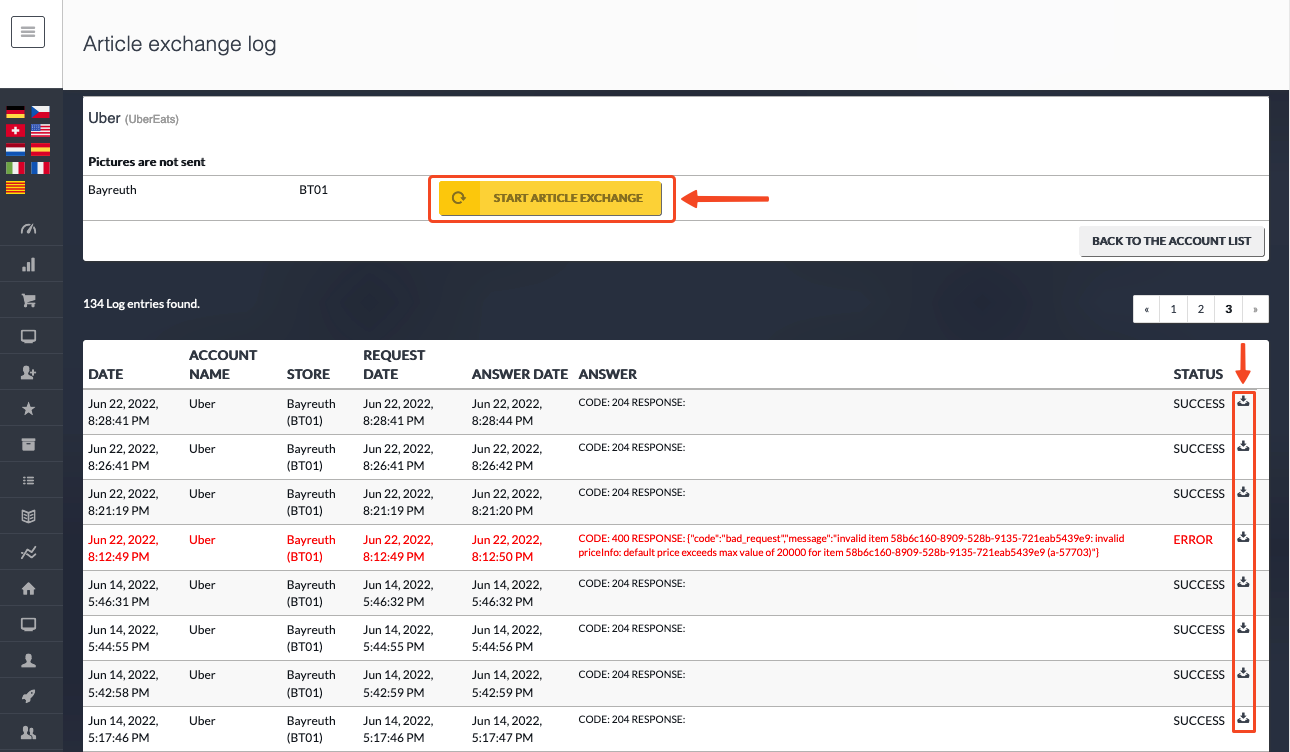Click Start Article Exchange button
This screenshot has width=1290, height=752.
pos(551,198)
